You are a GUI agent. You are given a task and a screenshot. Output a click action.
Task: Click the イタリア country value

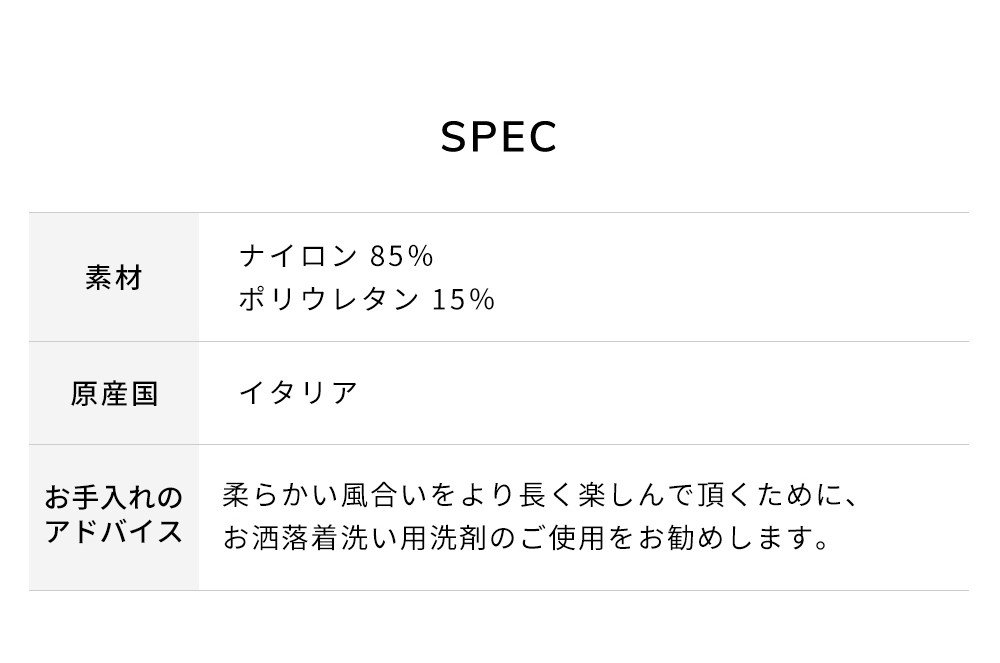pyautogui.click(x=298, y=393)
